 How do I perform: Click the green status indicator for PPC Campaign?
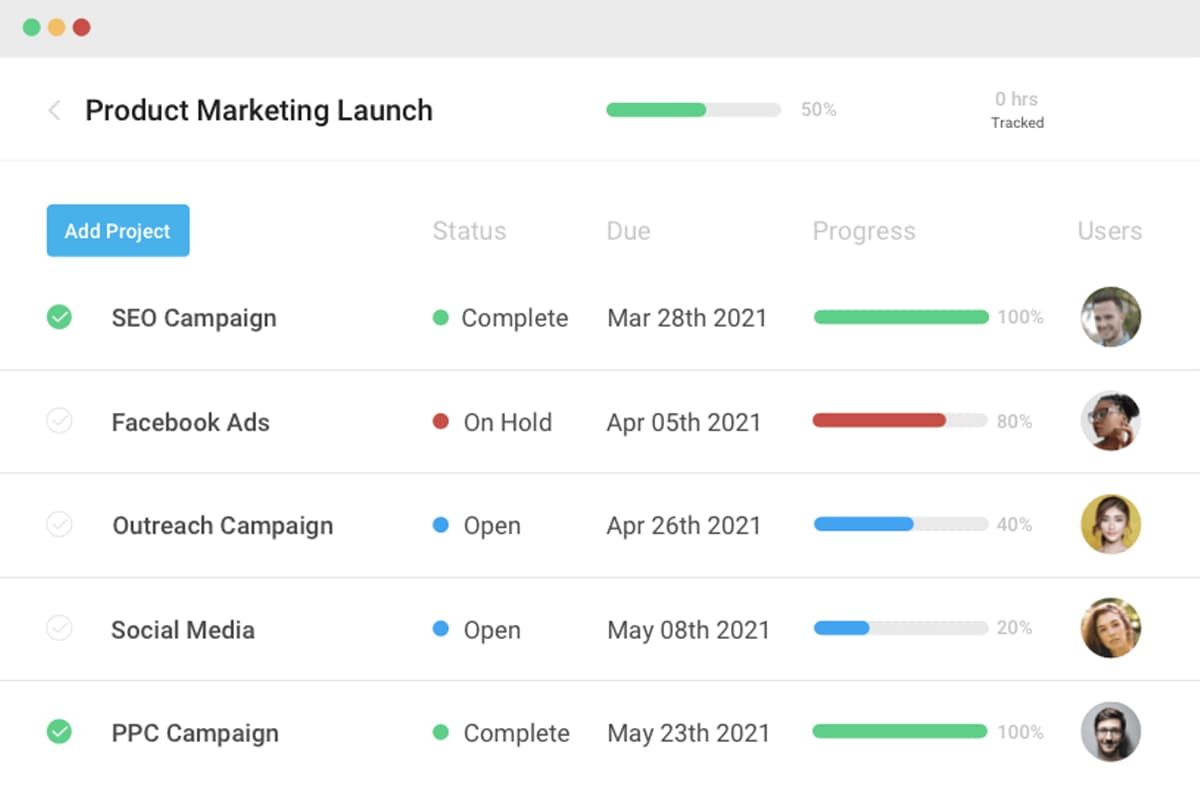coord(440,732)
